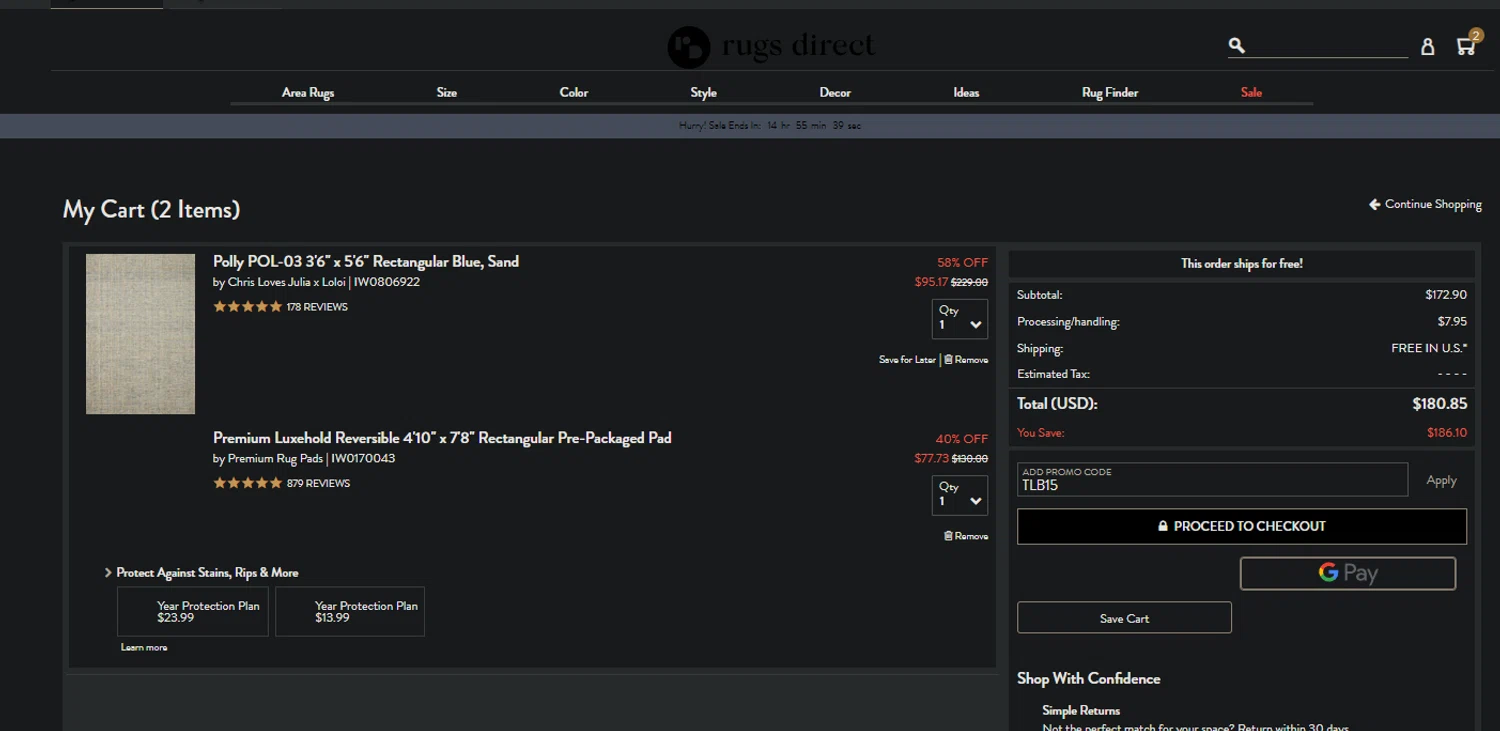Open 879 REVIEWS for Luxehold pad
The height and width of the screenshot is (731, 1500).
(x=318, y=483)
